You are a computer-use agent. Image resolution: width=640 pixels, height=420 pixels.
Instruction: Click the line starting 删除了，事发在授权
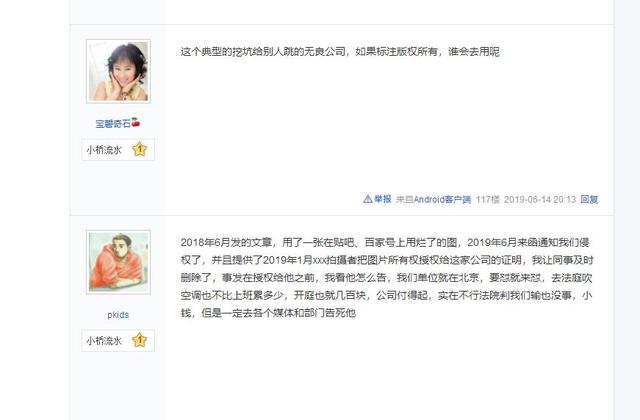point(386,278)
